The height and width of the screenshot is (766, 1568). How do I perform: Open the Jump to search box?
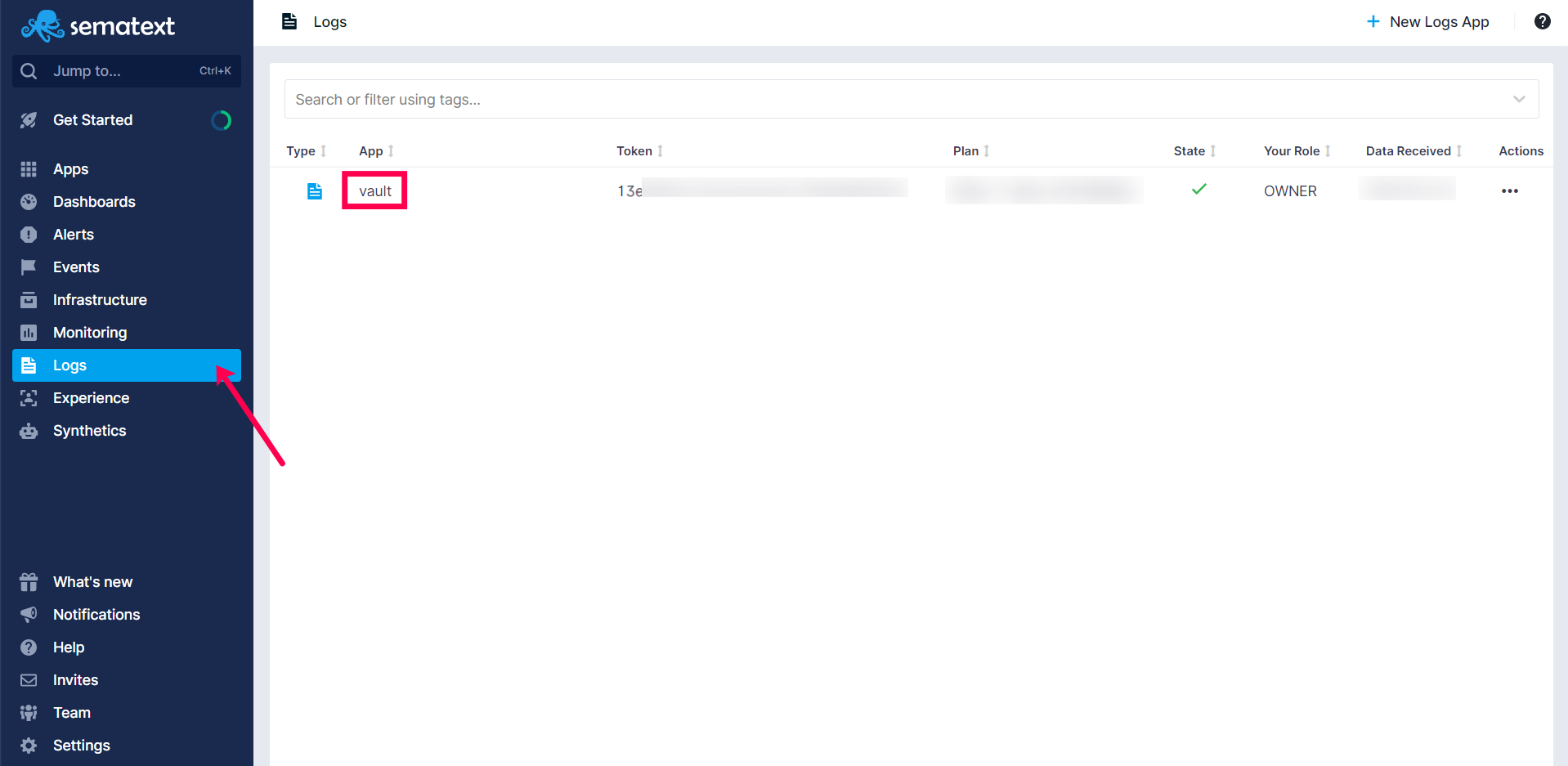click(x=127, y=71)
